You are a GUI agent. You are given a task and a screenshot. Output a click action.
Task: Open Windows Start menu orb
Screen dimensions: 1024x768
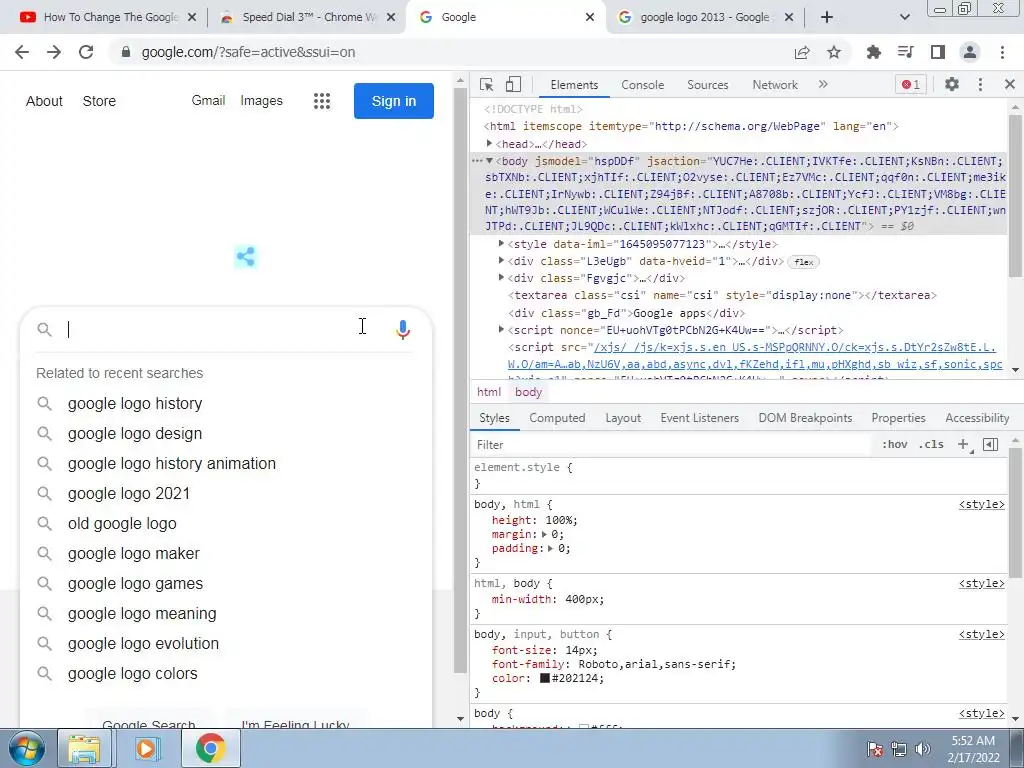27,748
